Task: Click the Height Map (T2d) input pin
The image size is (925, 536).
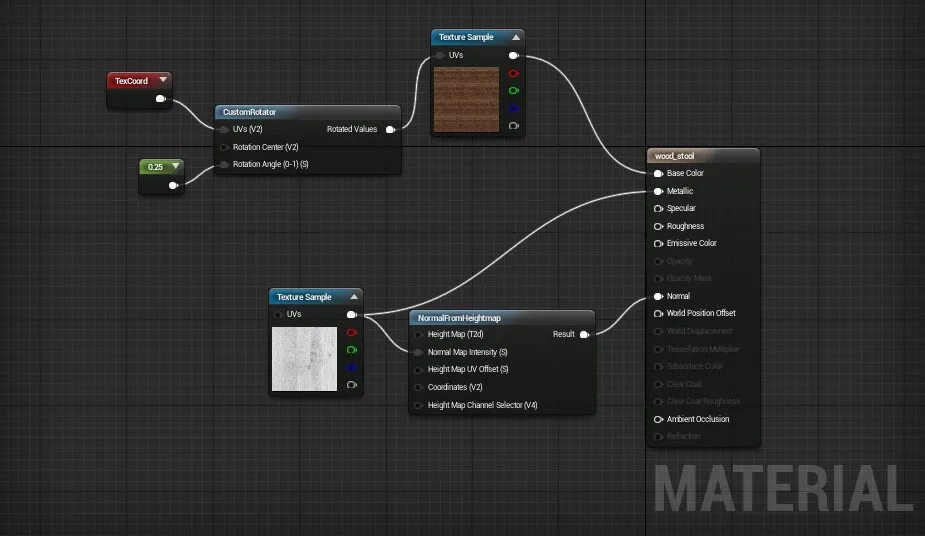Action: click(x=418, y=334)
